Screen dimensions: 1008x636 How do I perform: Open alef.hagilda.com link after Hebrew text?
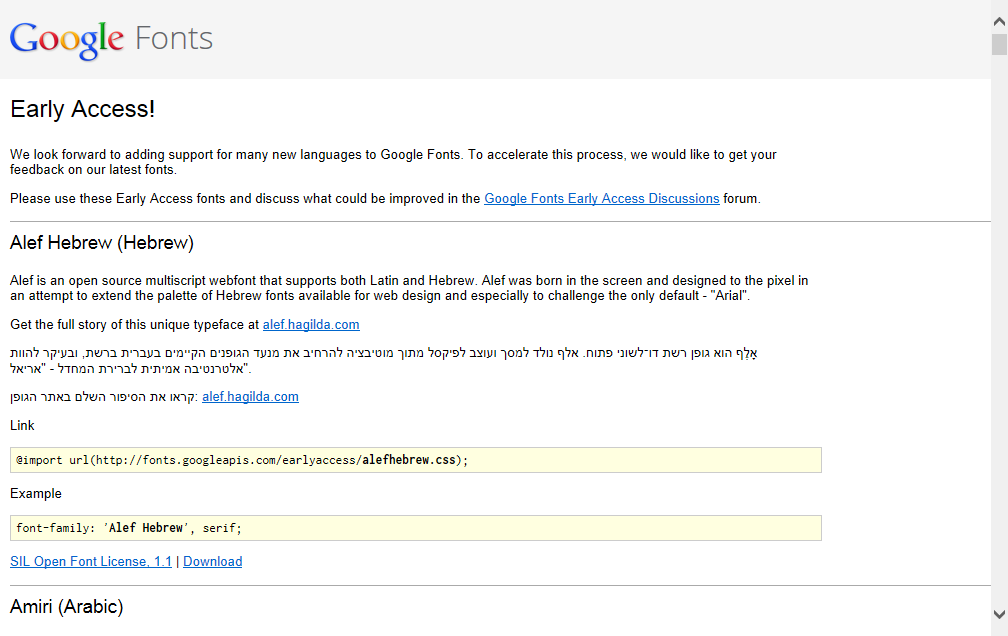[x=250, y=397]
